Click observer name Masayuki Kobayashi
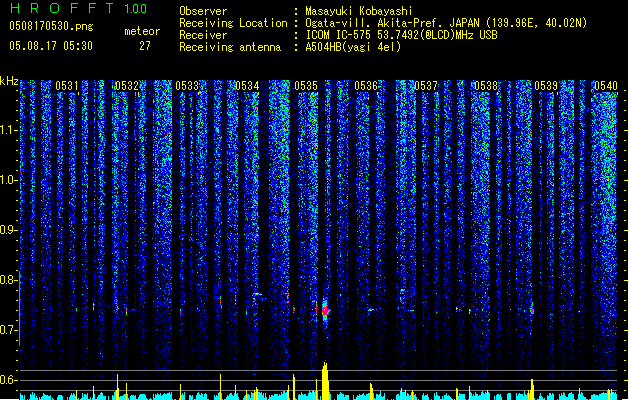The image size is (629, 400). tap(359, 11)
